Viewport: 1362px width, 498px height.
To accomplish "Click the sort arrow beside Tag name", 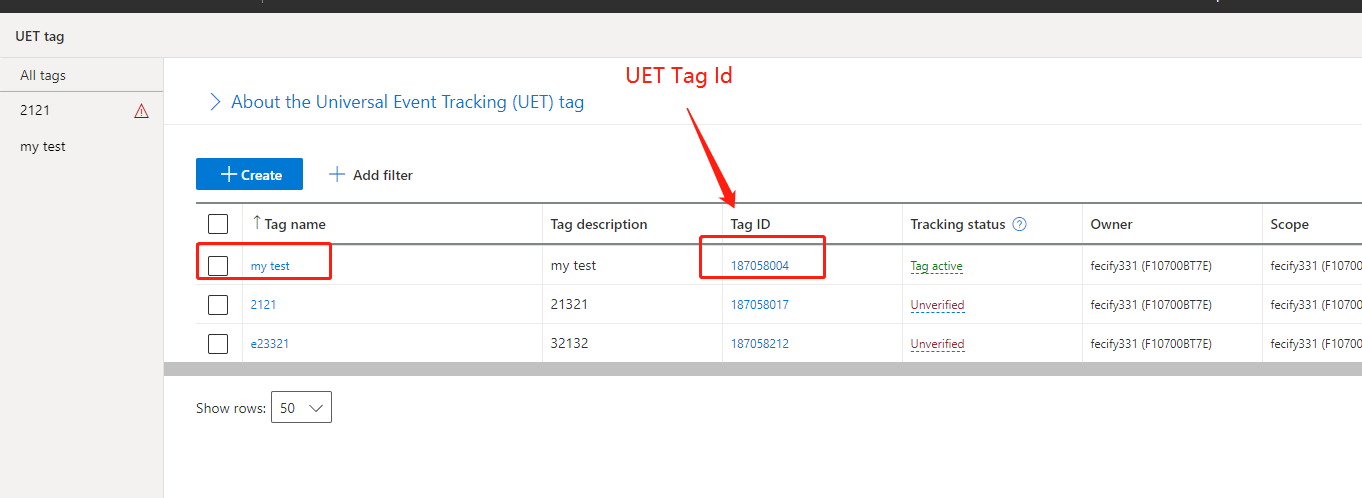I will coord(257,223).
